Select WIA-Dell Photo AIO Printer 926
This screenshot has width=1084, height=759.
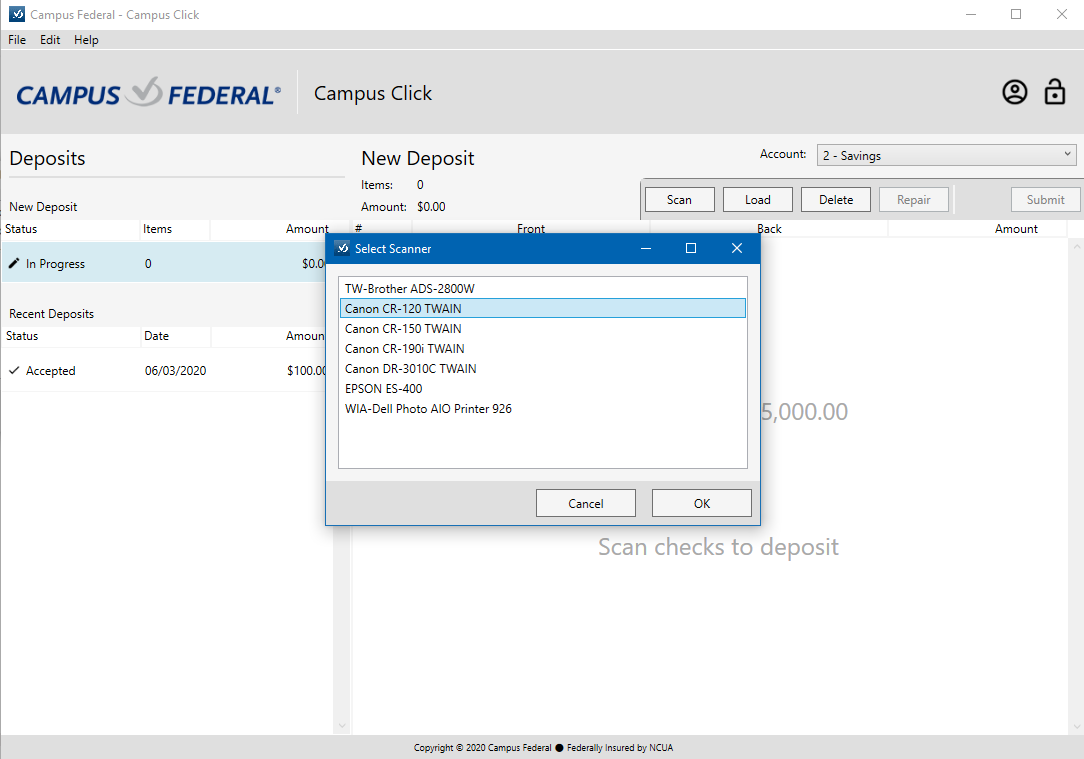coord(543,409)
